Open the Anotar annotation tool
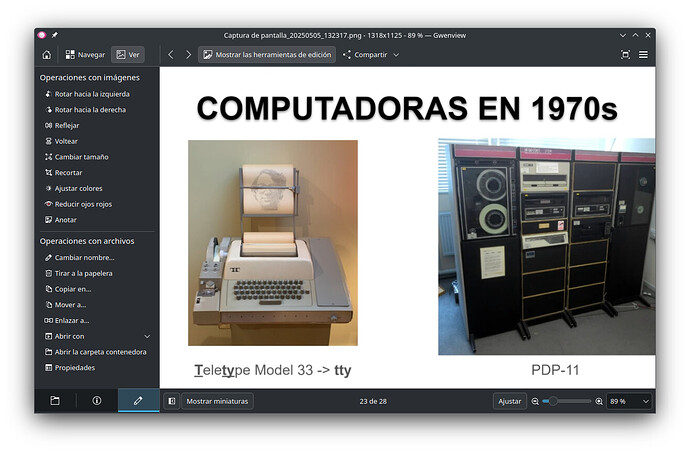This screenshot has width=690, height=453. coord(60,220)
